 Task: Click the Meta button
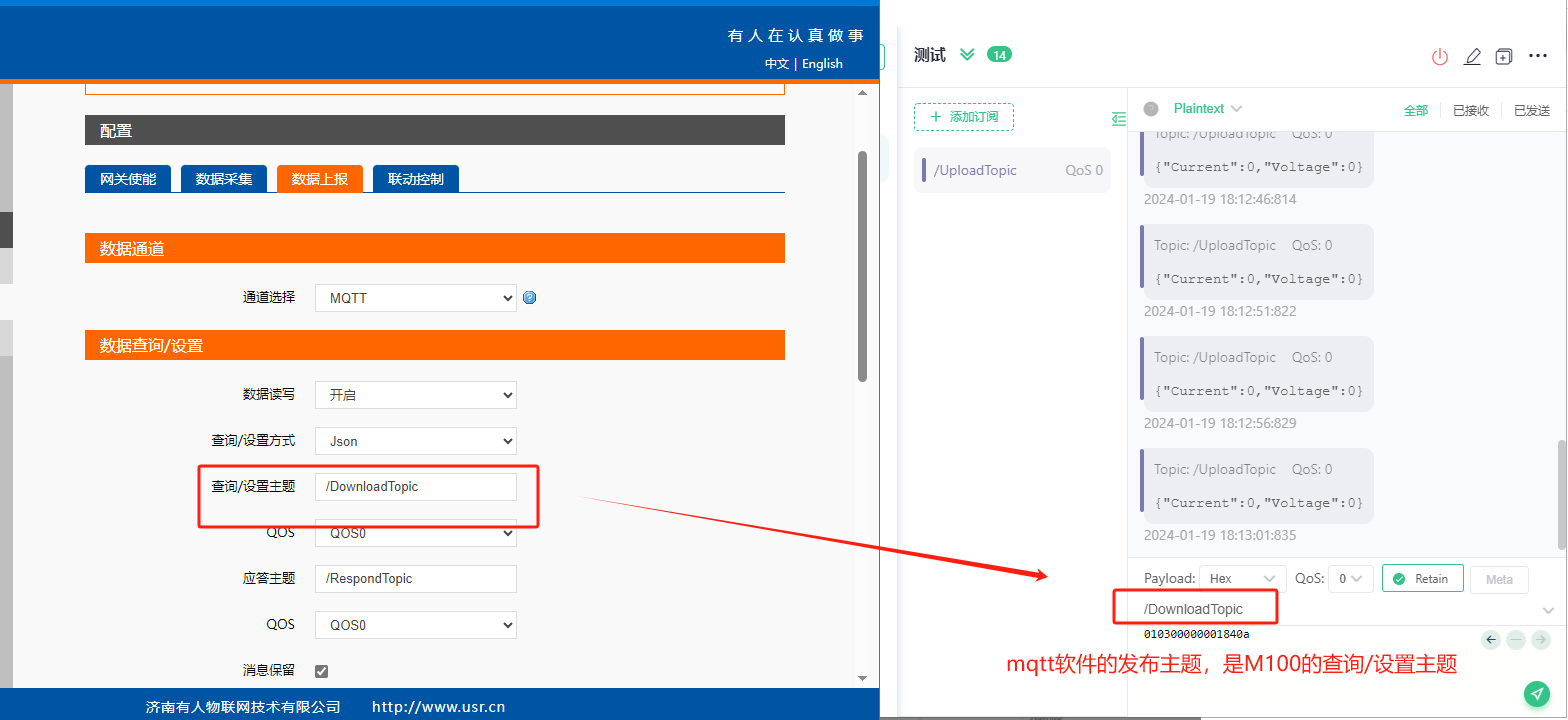(1500, 579)
